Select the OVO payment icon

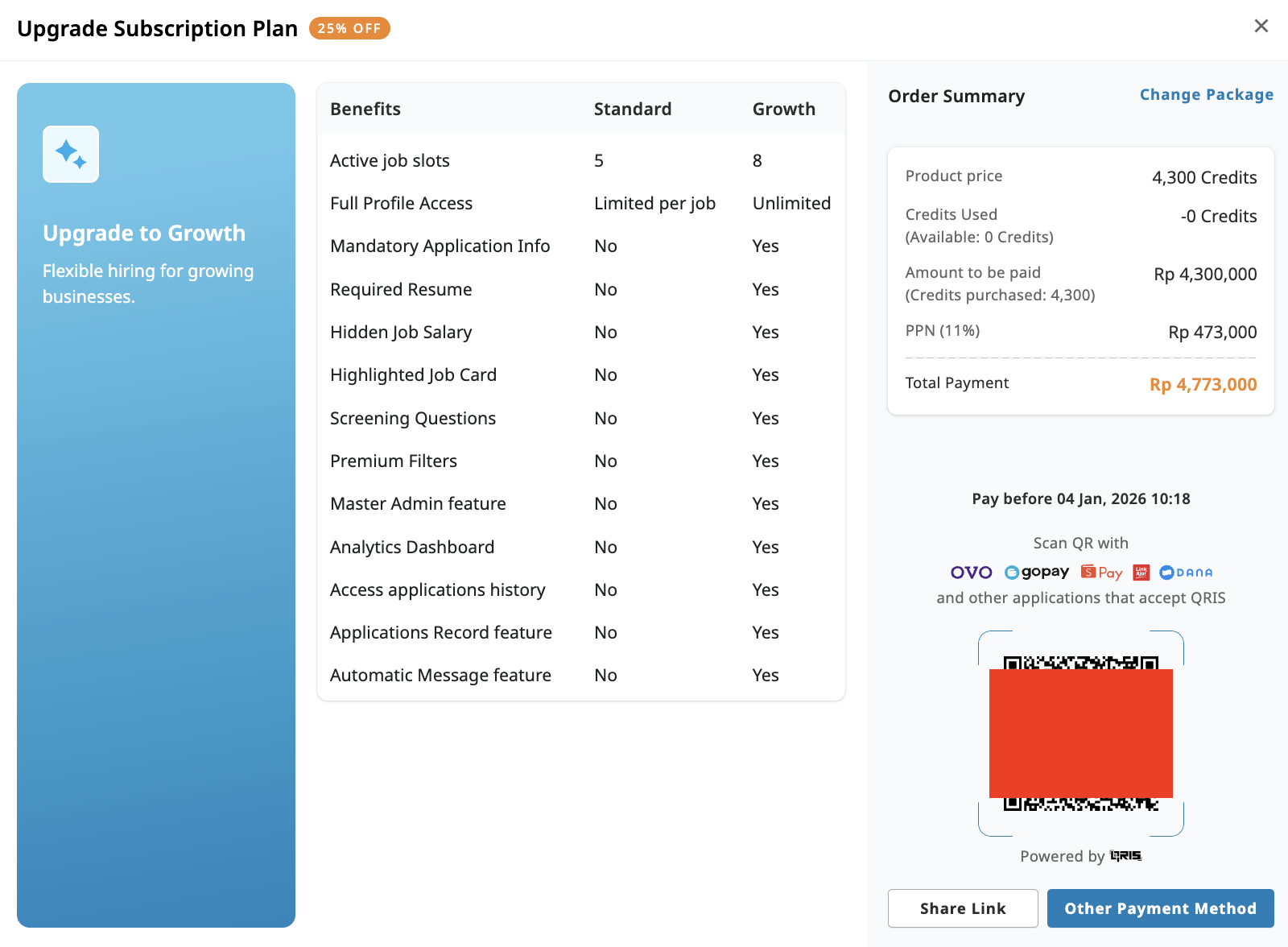[x=972, y=573]
